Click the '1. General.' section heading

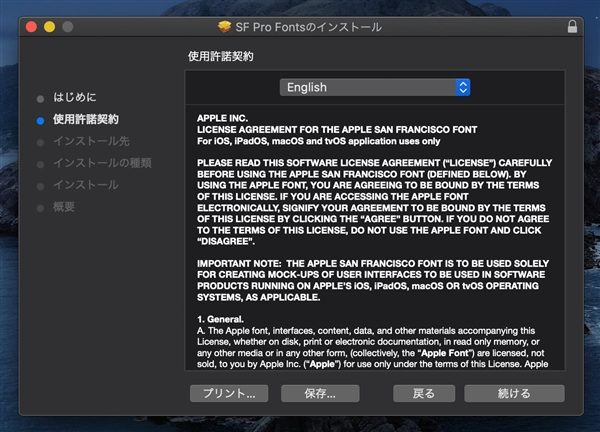coord(220,319)
